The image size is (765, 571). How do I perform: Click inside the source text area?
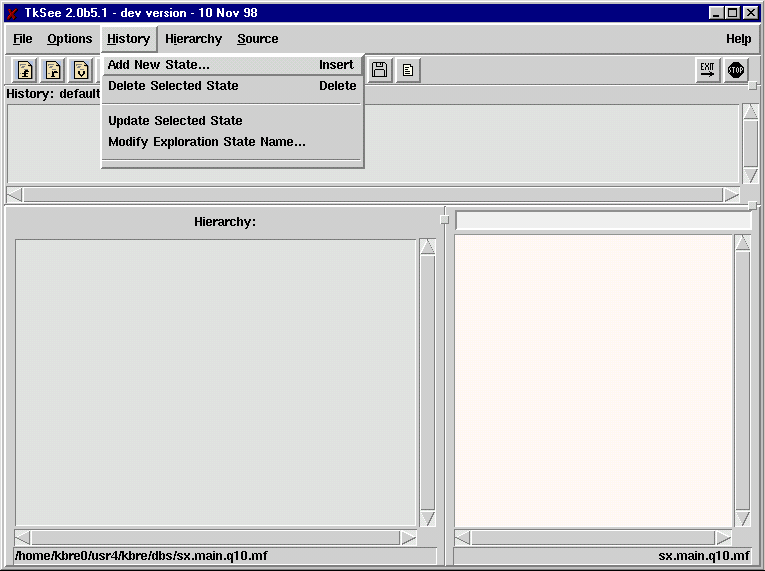(x=593, y=381)
